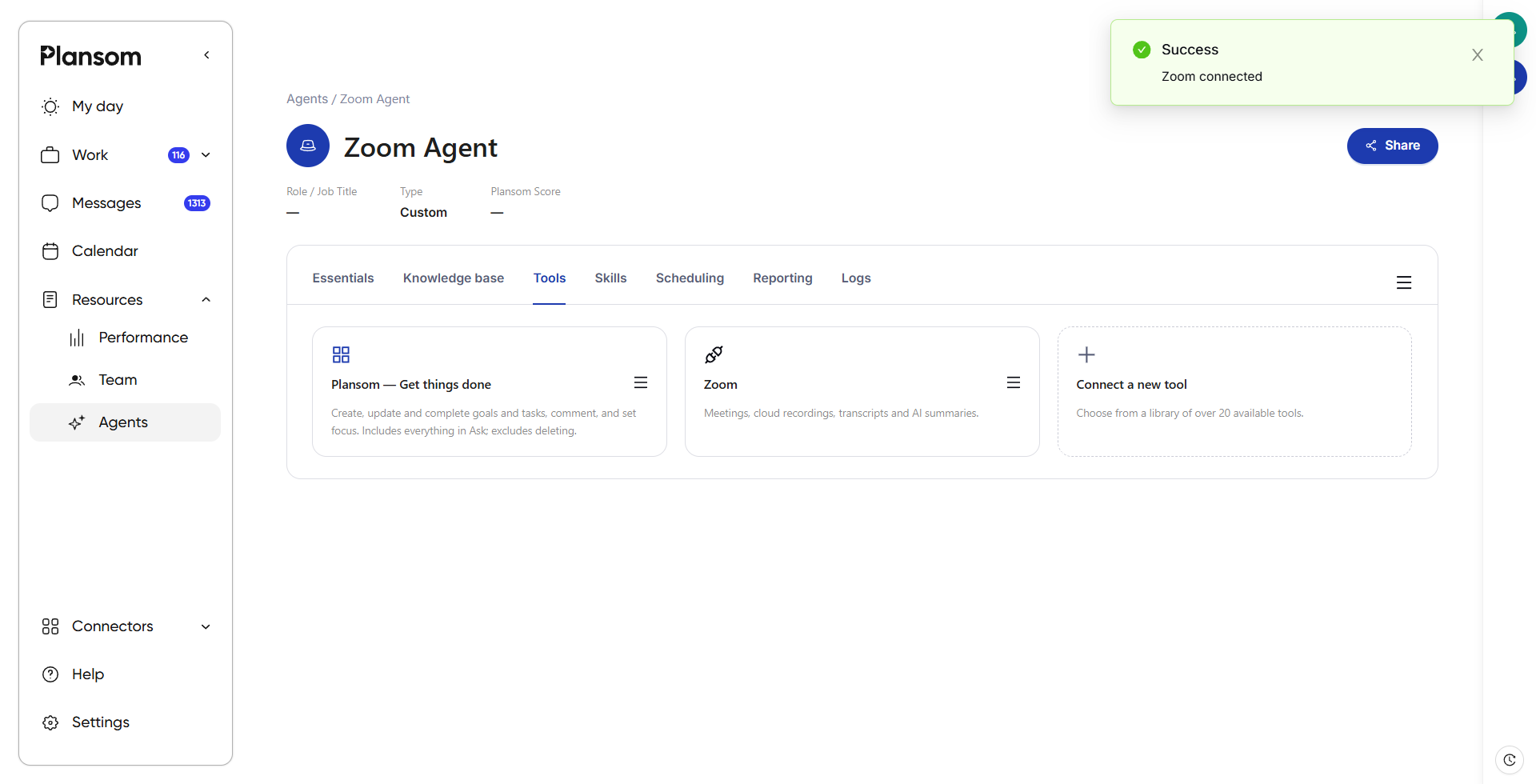Collapse the sidebar with the chevron
Screen dimensions: 1536x784
(206, 55)
